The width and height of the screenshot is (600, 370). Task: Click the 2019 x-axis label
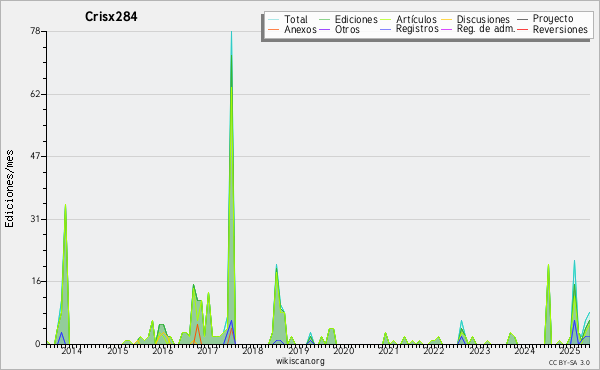pyautogui.click(x=298, y=350)
